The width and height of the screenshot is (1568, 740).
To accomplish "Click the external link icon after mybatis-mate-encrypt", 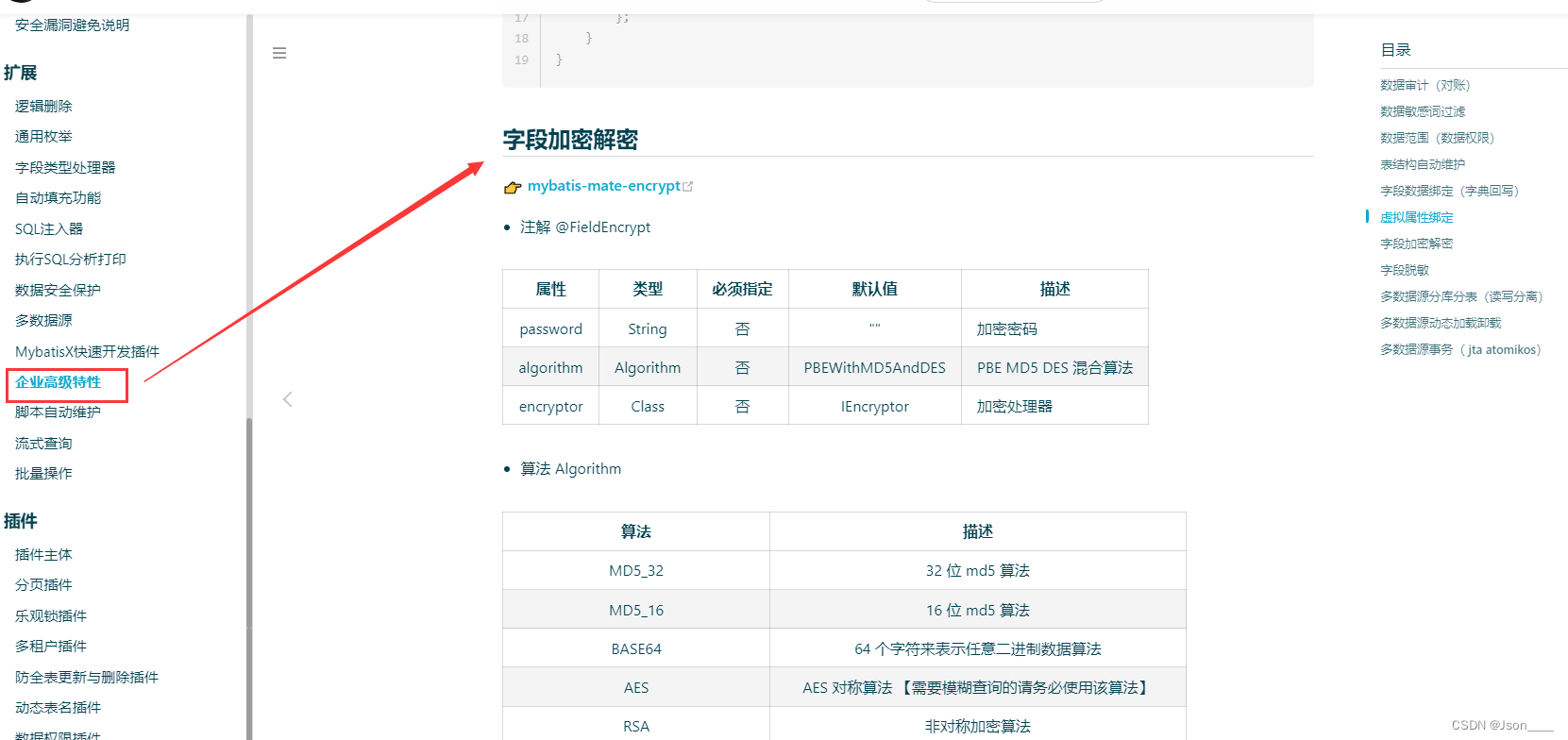I will click(x=687, y=187).
